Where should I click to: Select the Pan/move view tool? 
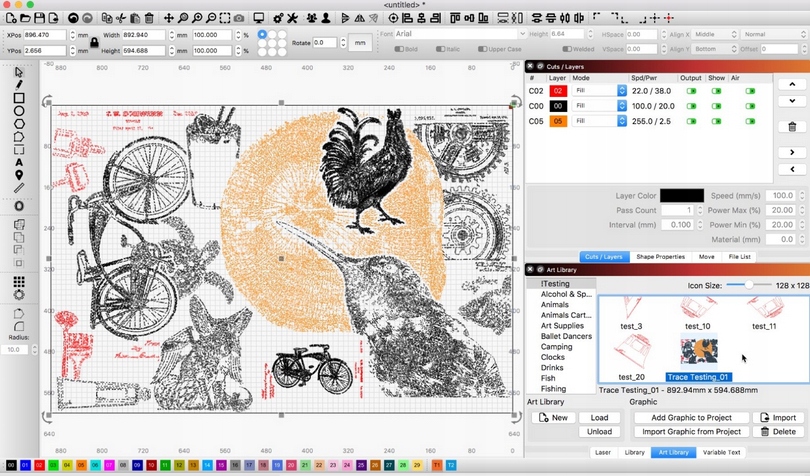click(x=168, y=18)
